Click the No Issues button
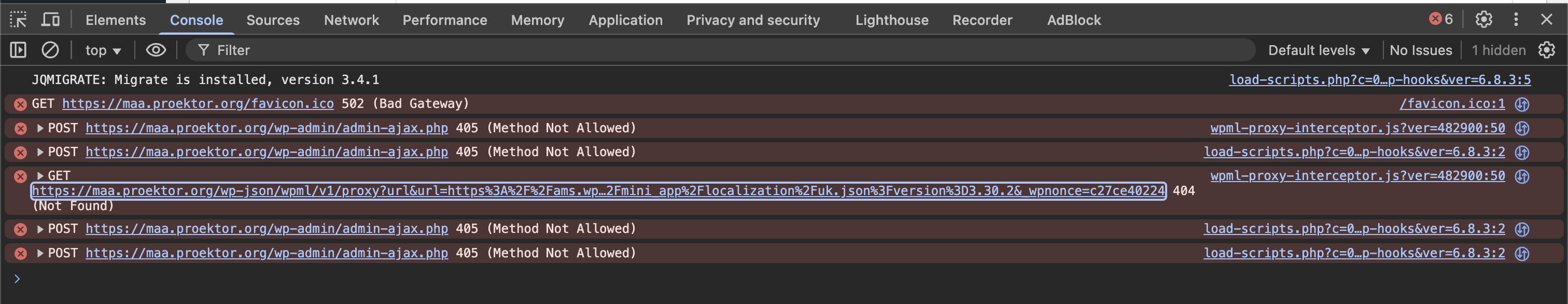 pyautogui.click(x=1420, y=50)
